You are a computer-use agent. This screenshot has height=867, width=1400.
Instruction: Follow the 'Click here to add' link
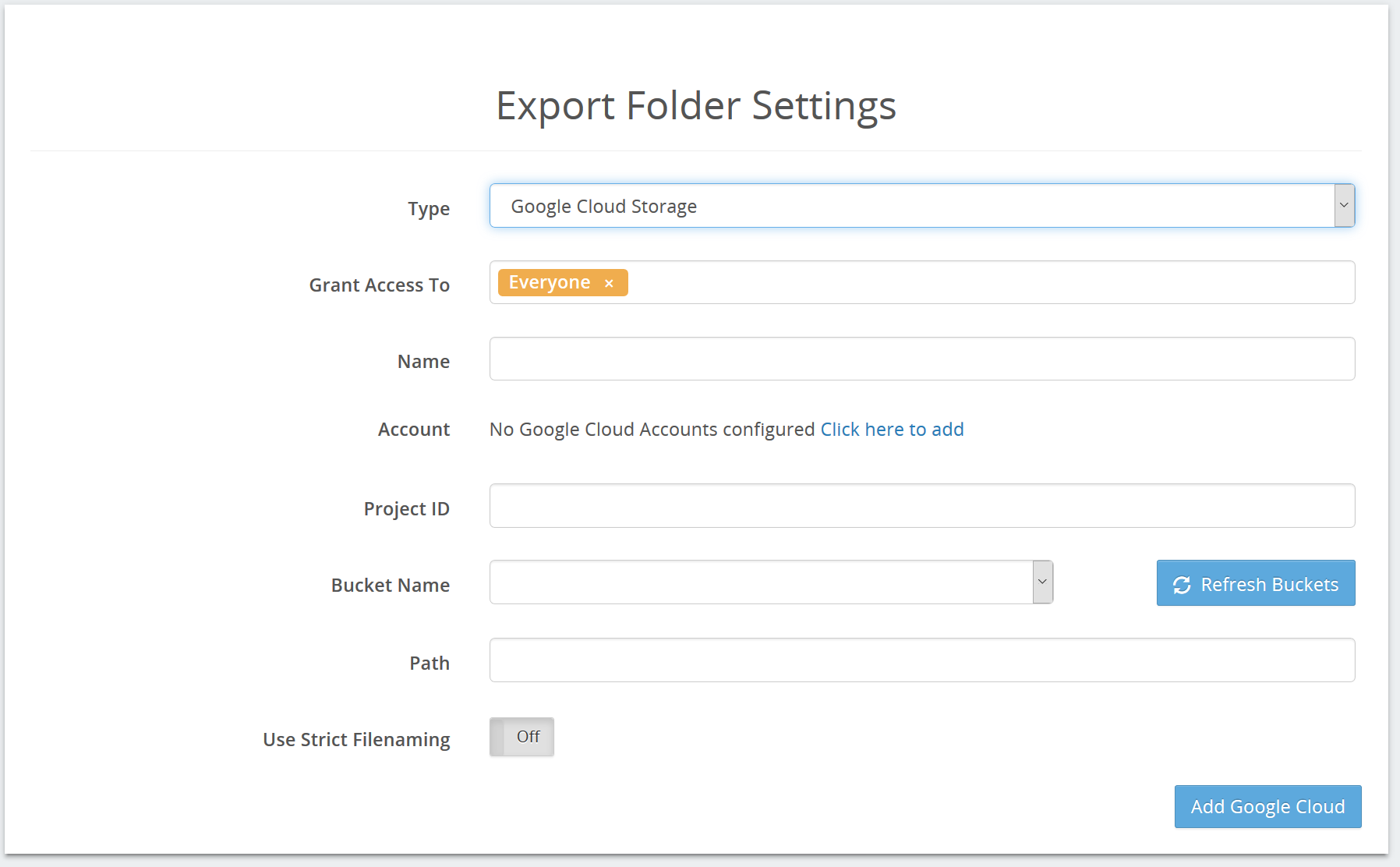[892, 430]
